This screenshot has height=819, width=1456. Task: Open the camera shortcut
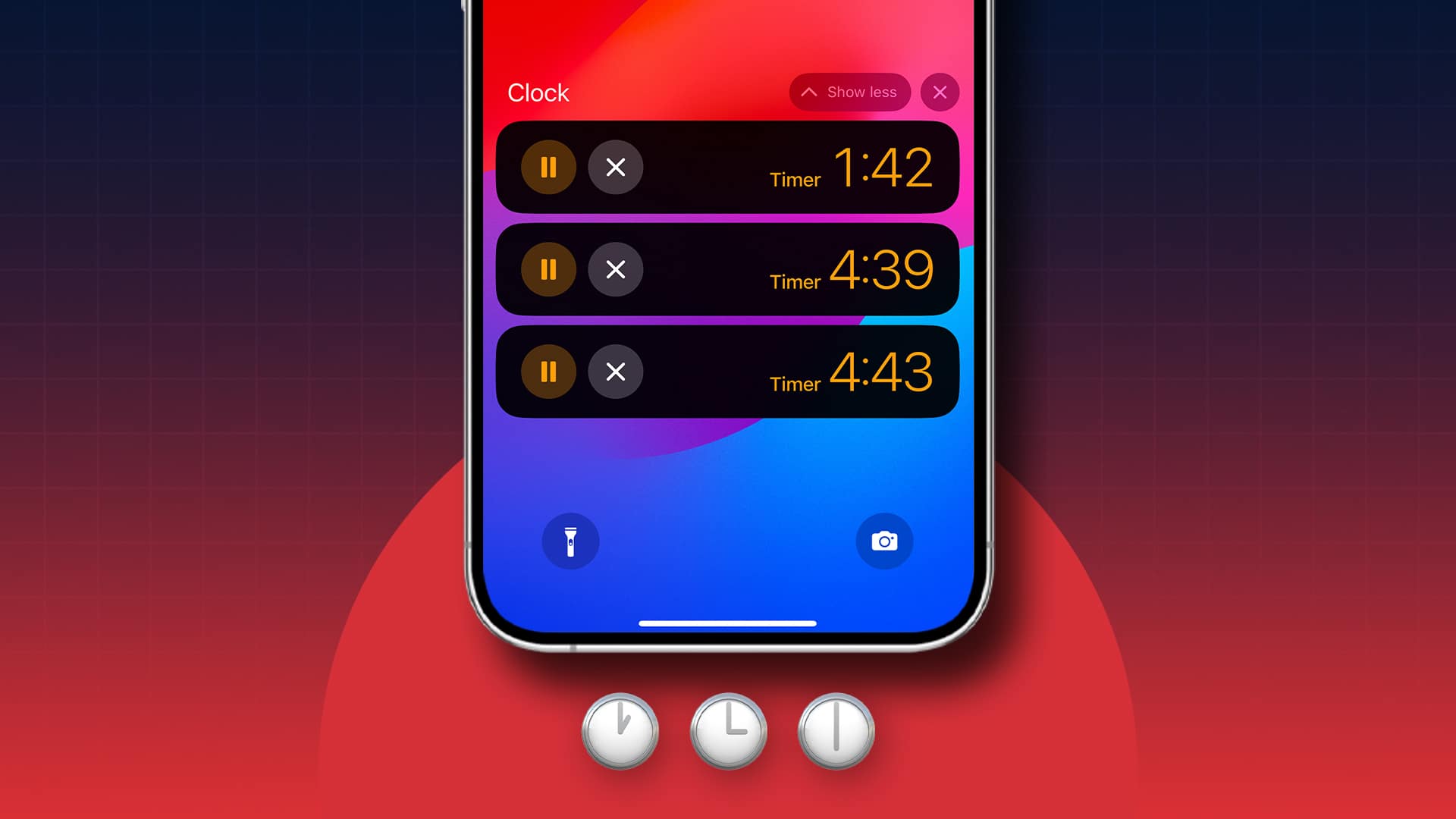(884, 541)
